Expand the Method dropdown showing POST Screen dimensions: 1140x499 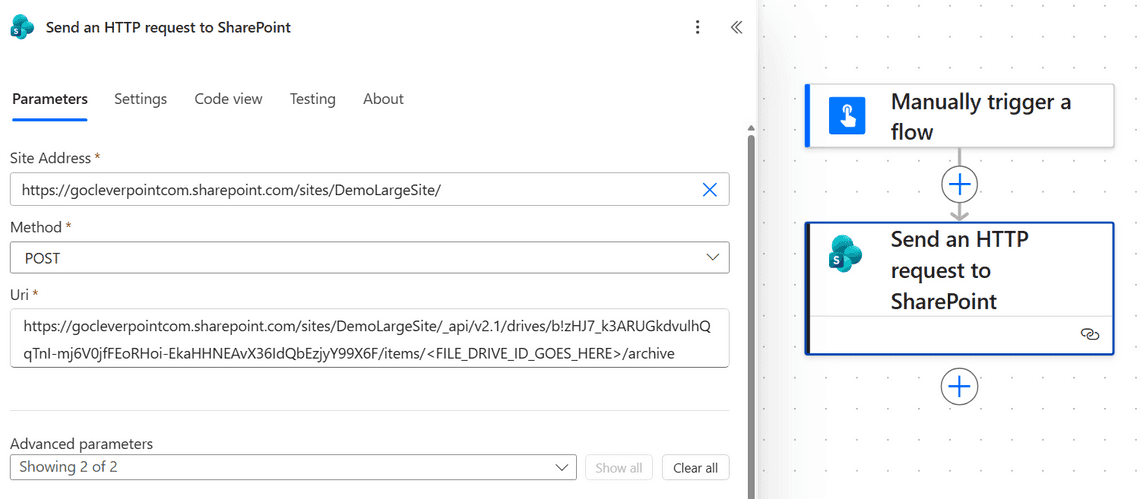tap(369, 258)
